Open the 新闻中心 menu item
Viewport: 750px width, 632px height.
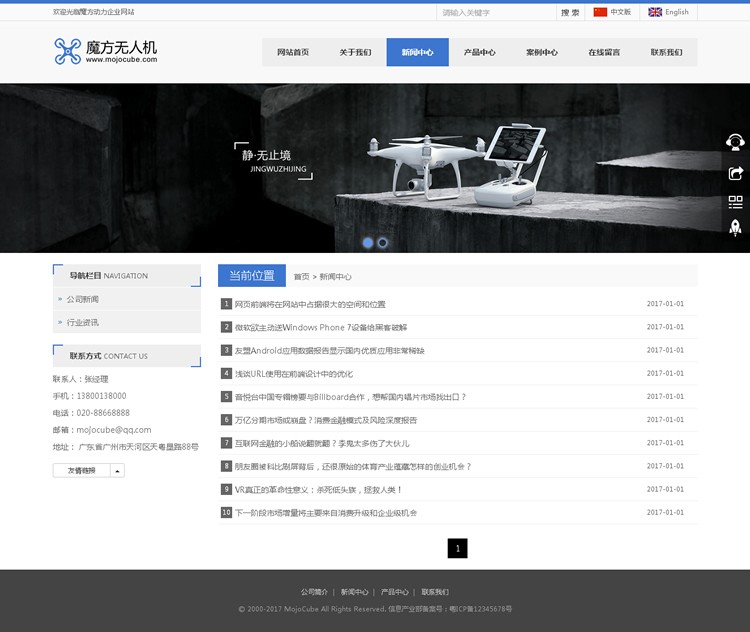(x=418, y=52)
